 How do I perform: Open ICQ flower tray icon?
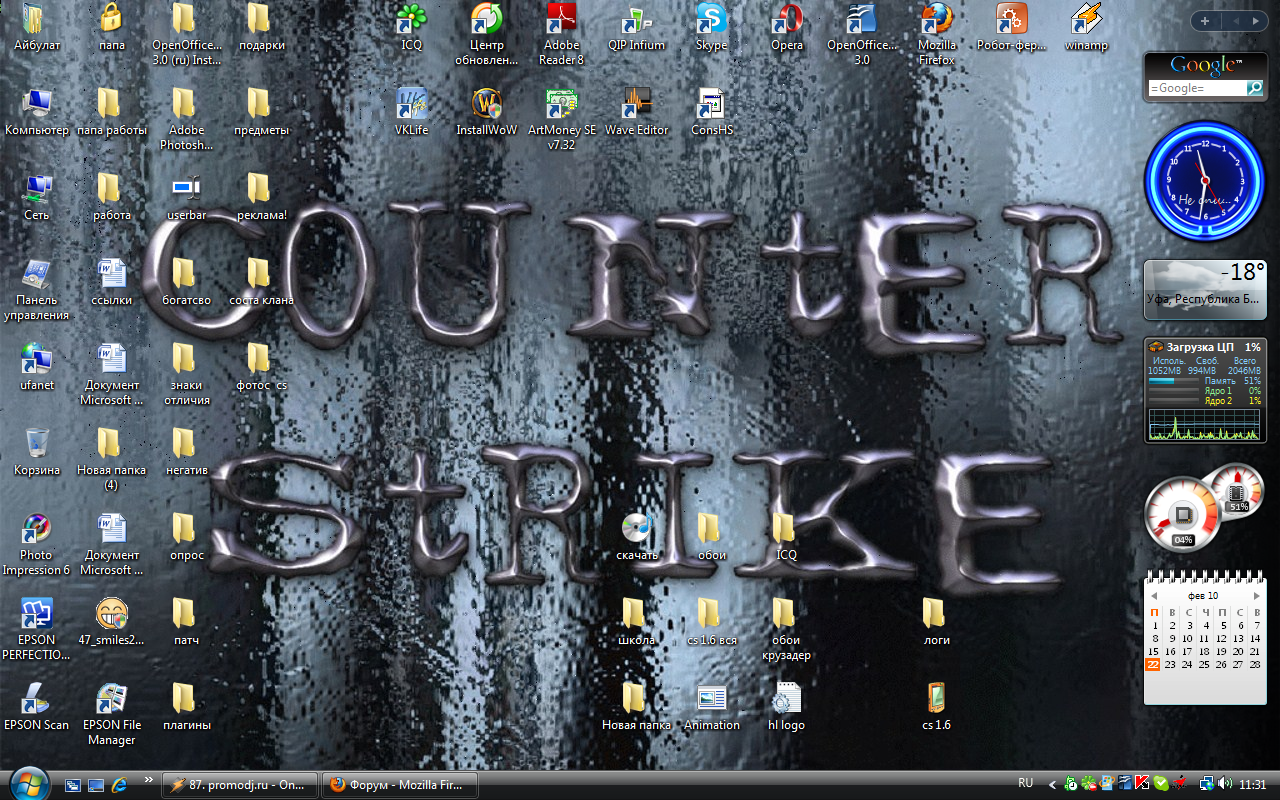(x=1089, y=783)
